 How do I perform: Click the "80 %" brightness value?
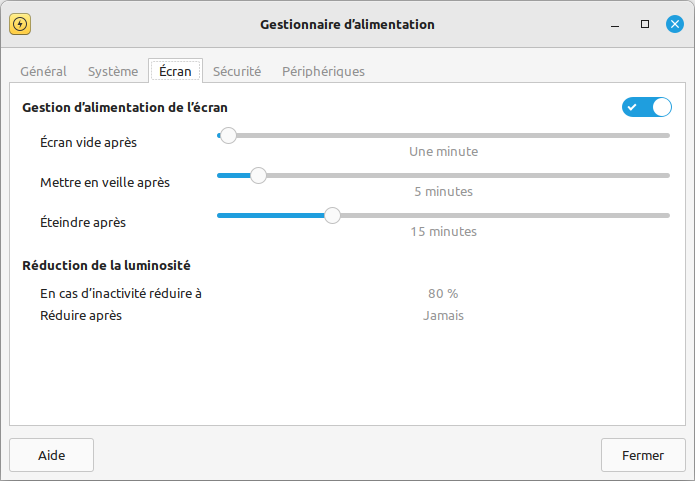pyautogui.click(x=443, y=293)
